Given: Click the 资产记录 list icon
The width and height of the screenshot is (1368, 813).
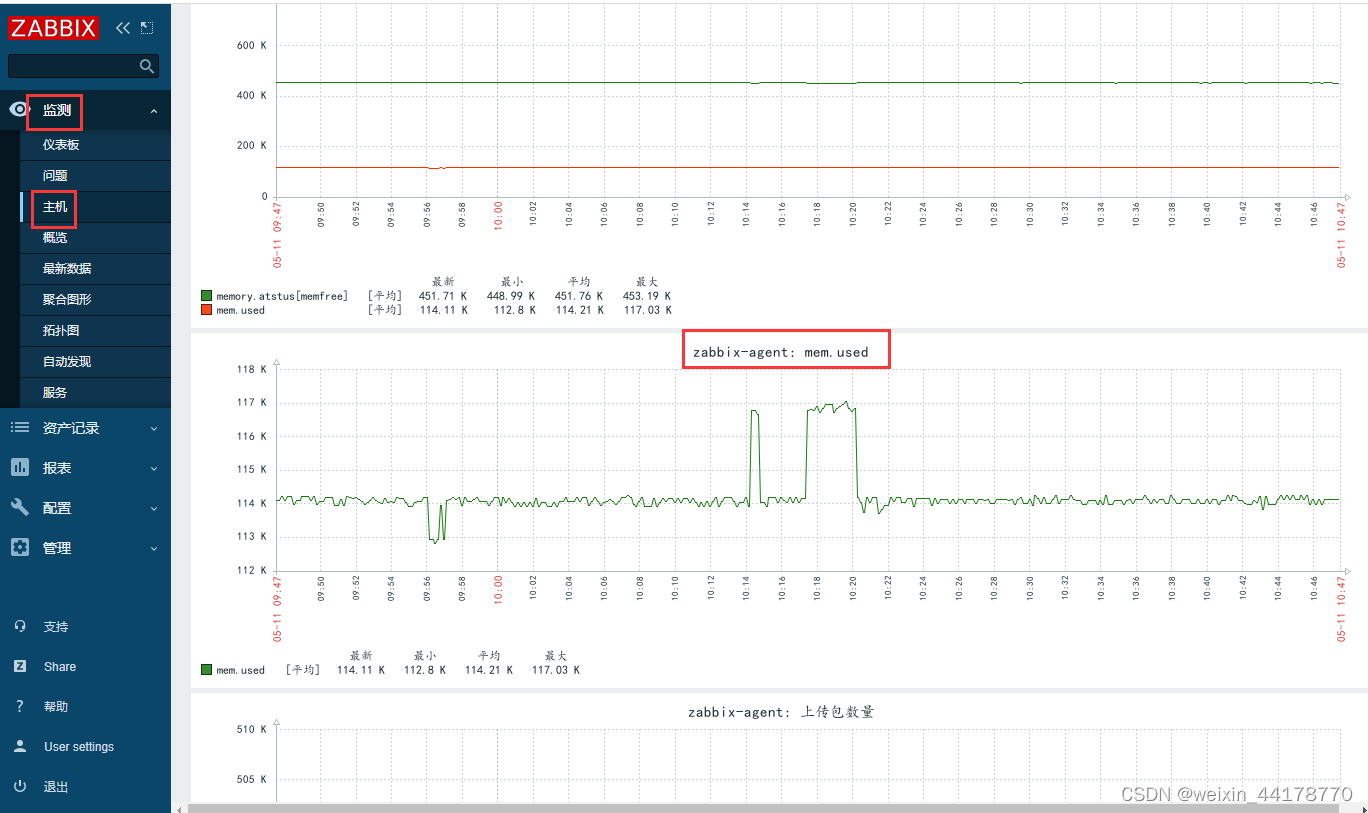Looking at the screenshot, I should point(19,427).
